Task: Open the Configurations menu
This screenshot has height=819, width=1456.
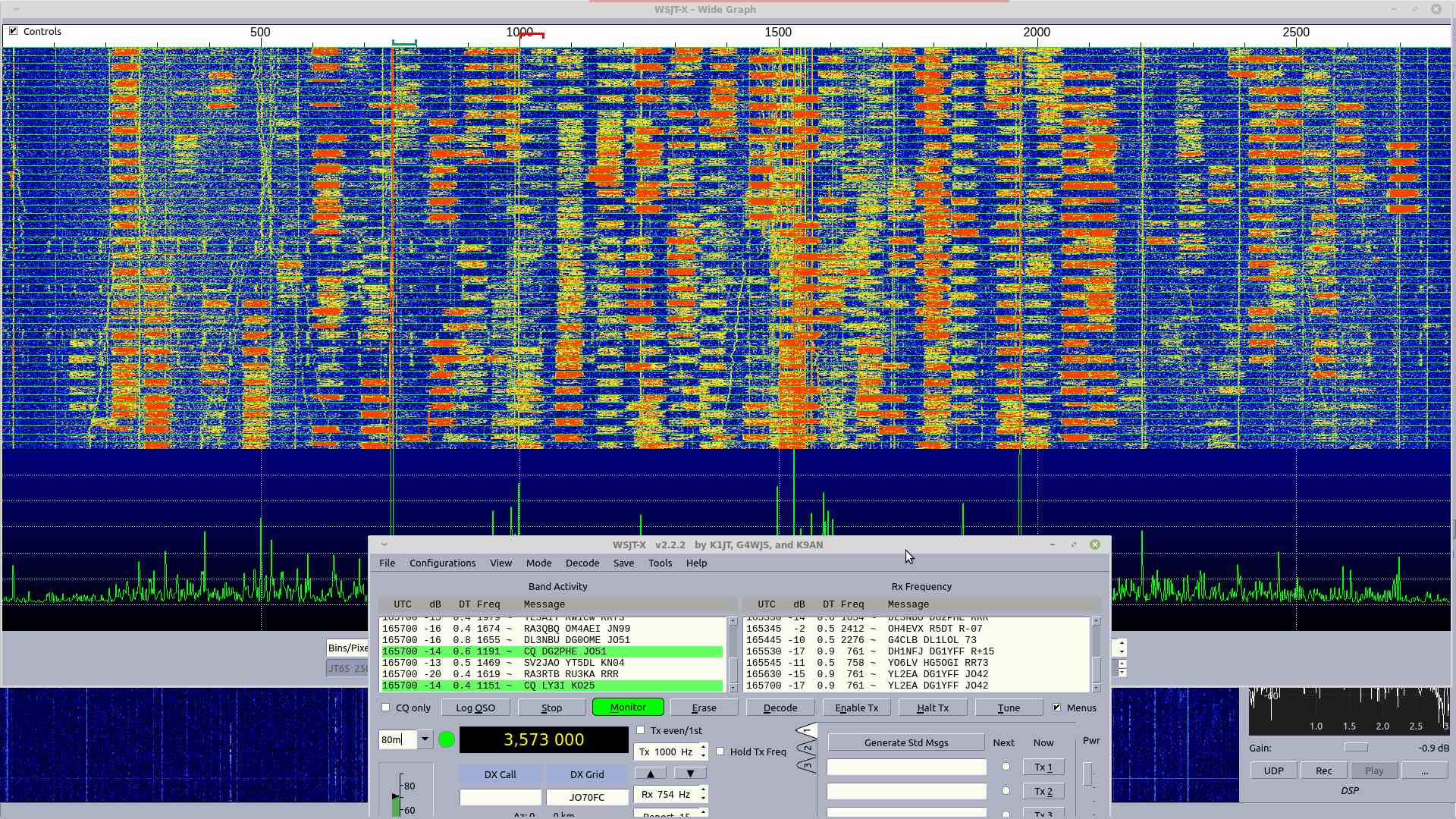Action: pos(442,563)
